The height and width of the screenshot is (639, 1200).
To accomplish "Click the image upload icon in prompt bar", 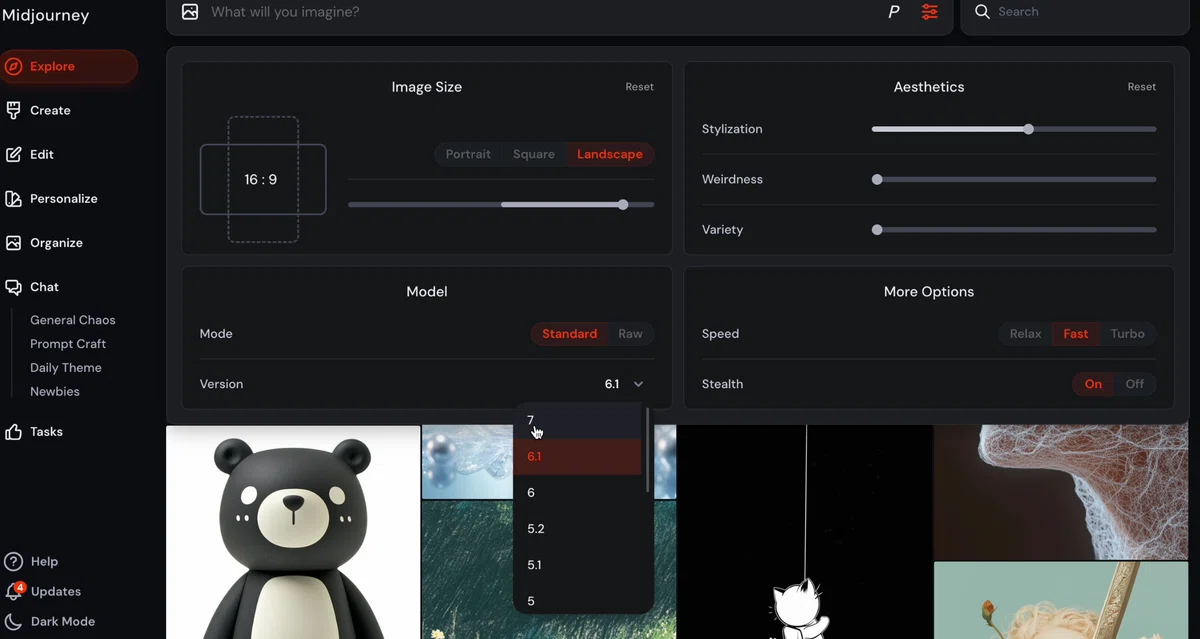I will pos(190,12).
